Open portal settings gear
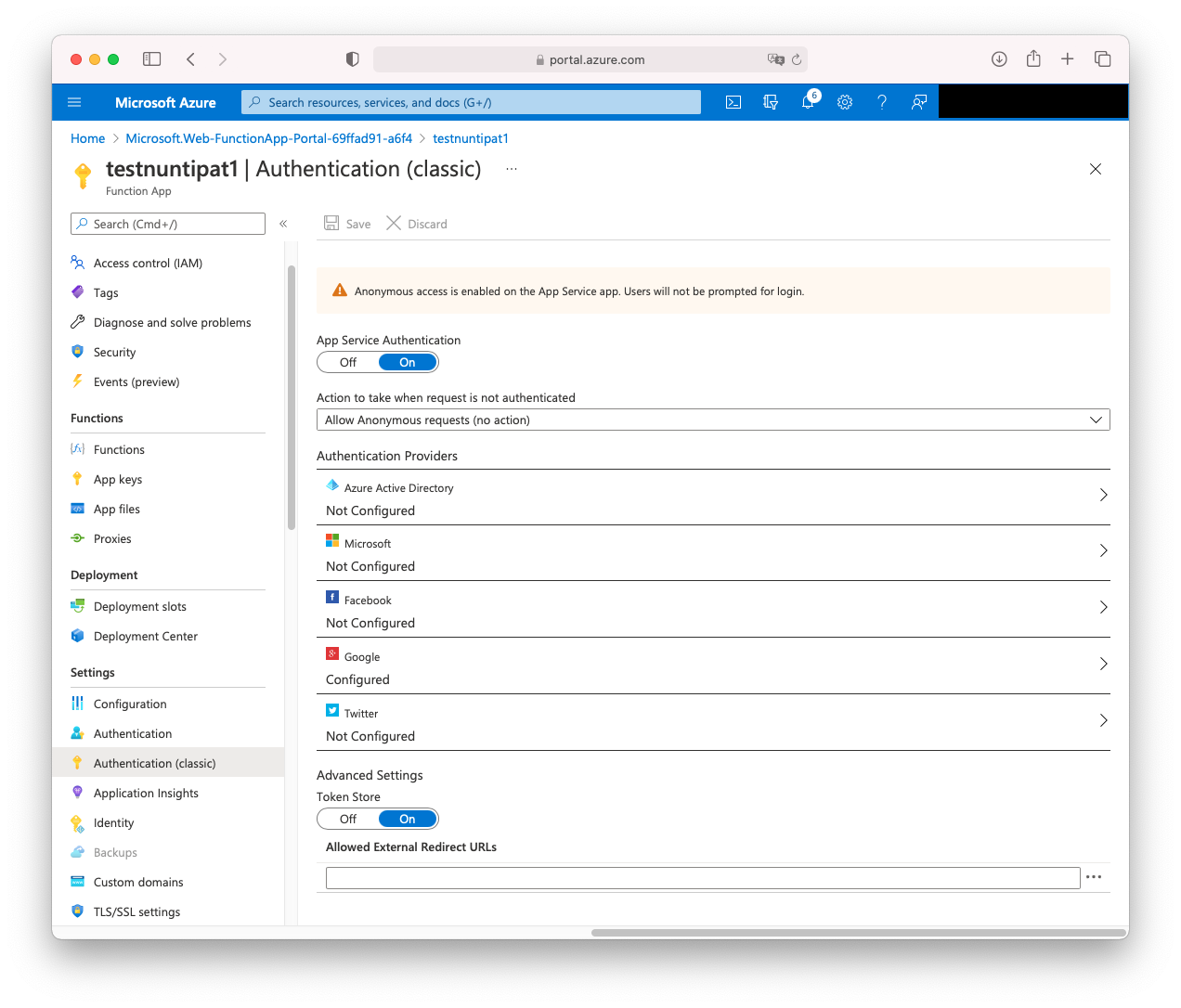Viewport: 1181px width, 1008px height. tap(845, 102)
